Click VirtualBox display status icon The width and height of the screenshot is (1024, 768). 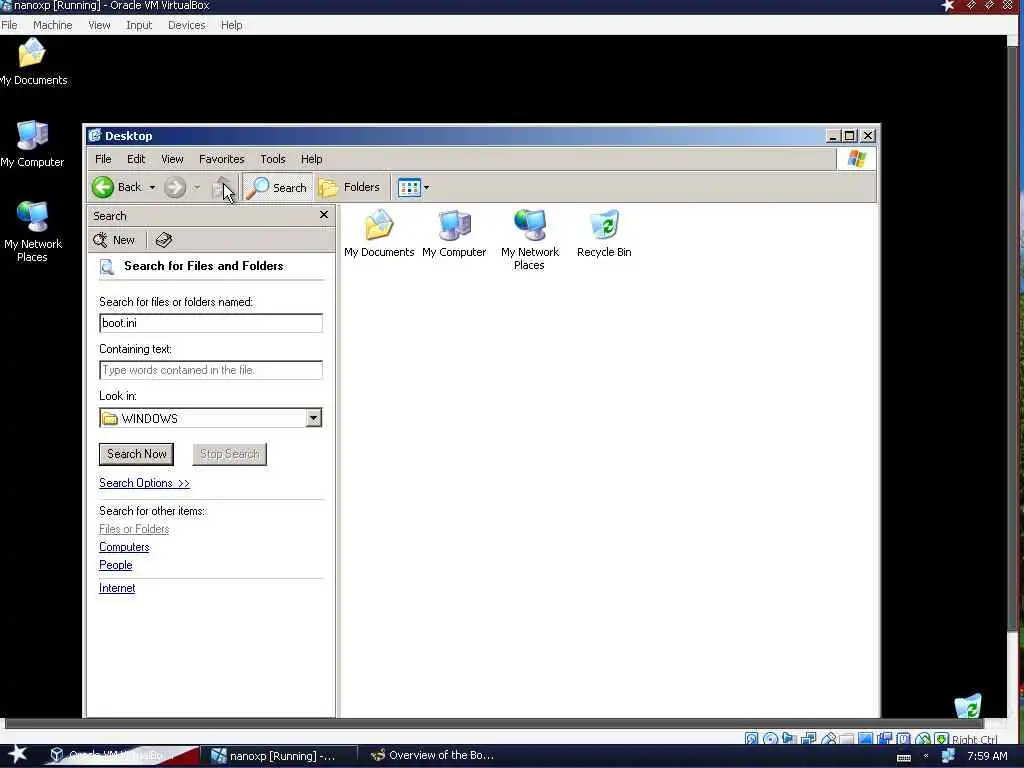[x=865, y=739]
